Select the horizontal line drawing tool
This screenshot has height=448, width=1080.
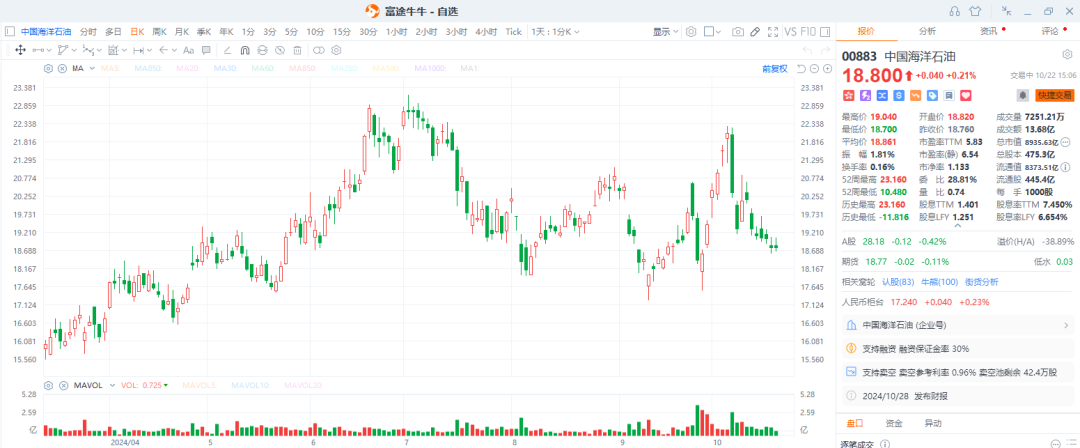click(38, 50)
